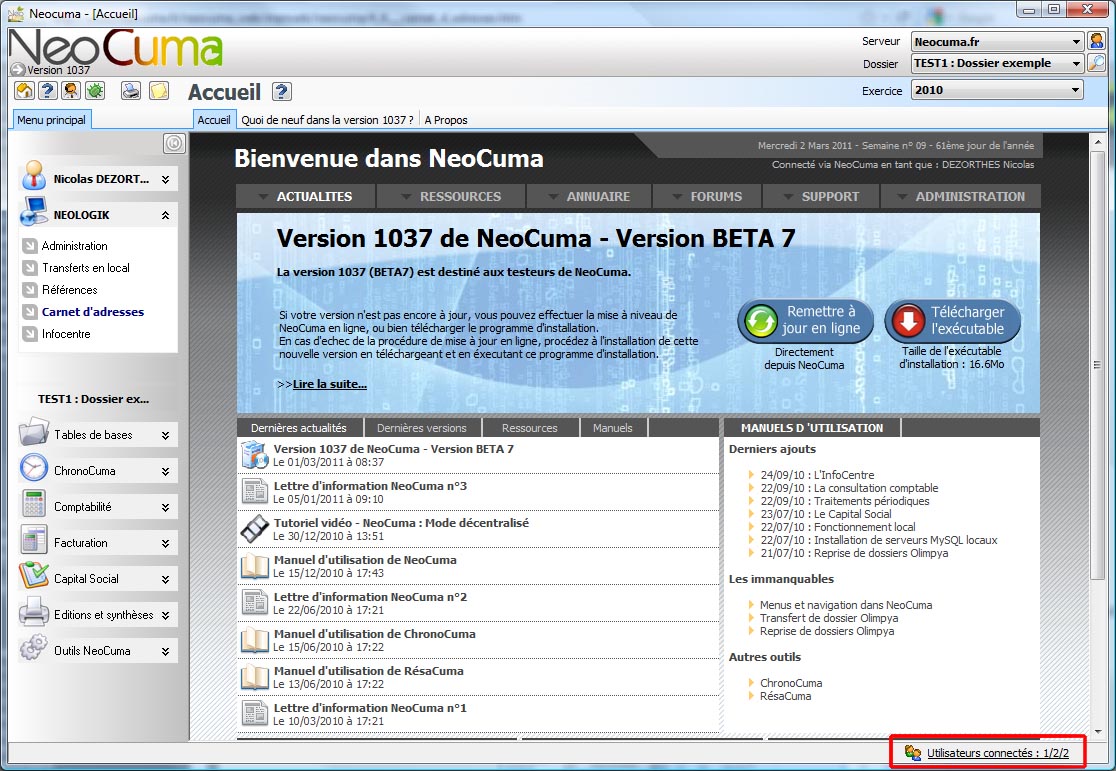1116x771 pixels.
Task: Open the ADMINISTRATION navigation menu
Action: [961, 196]
